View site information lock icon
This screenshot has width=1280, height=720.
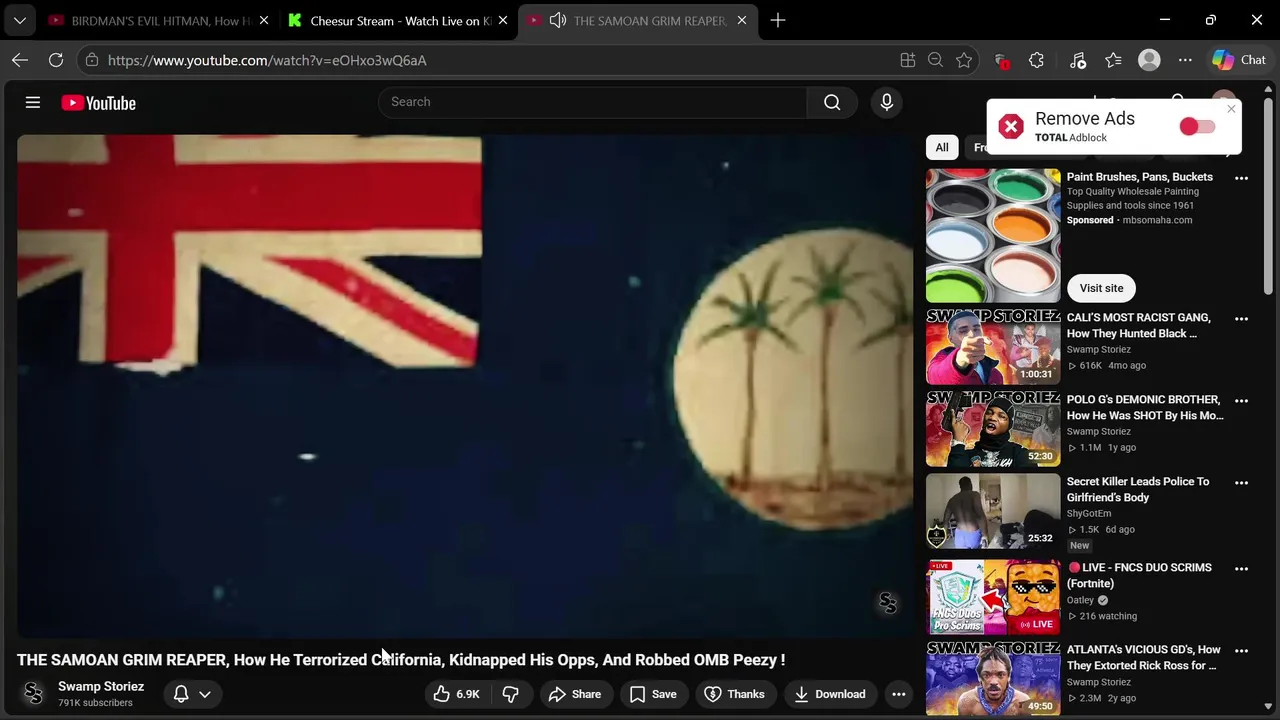[92, 60]
